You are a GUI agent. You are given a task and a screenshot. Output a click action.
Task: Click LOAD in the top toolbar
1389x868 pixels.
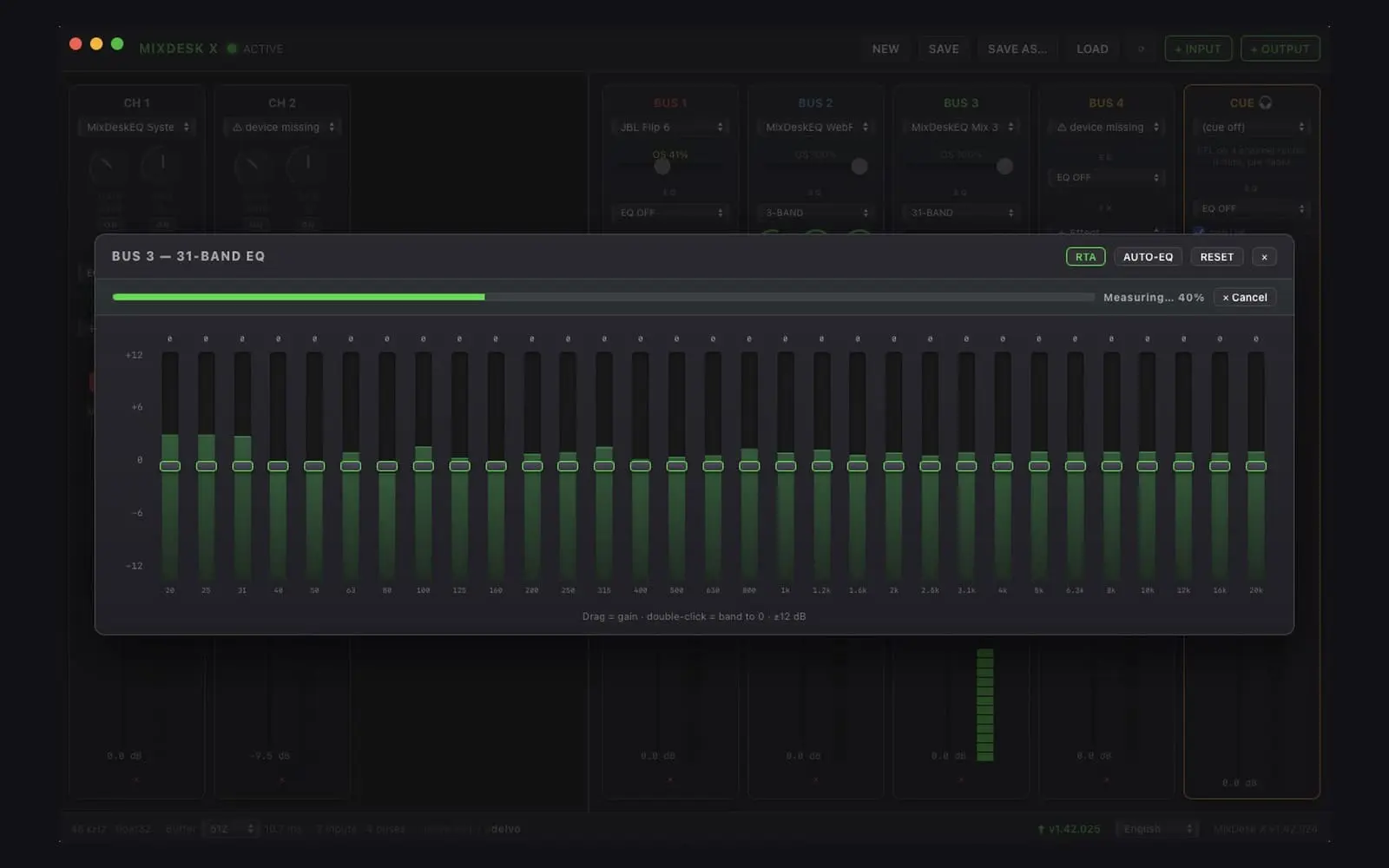tap(1092, 49)
